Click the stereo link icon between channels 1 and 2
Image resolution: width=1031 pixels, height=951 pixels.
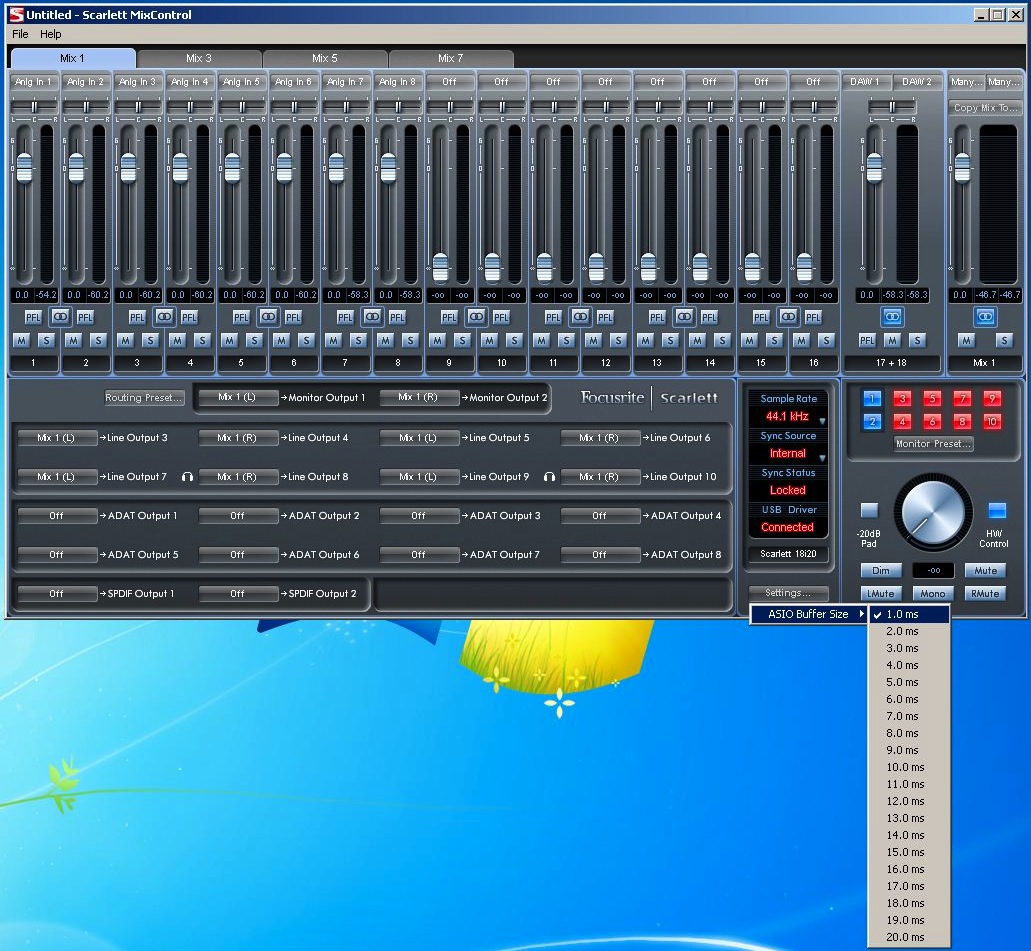(60, 316)
